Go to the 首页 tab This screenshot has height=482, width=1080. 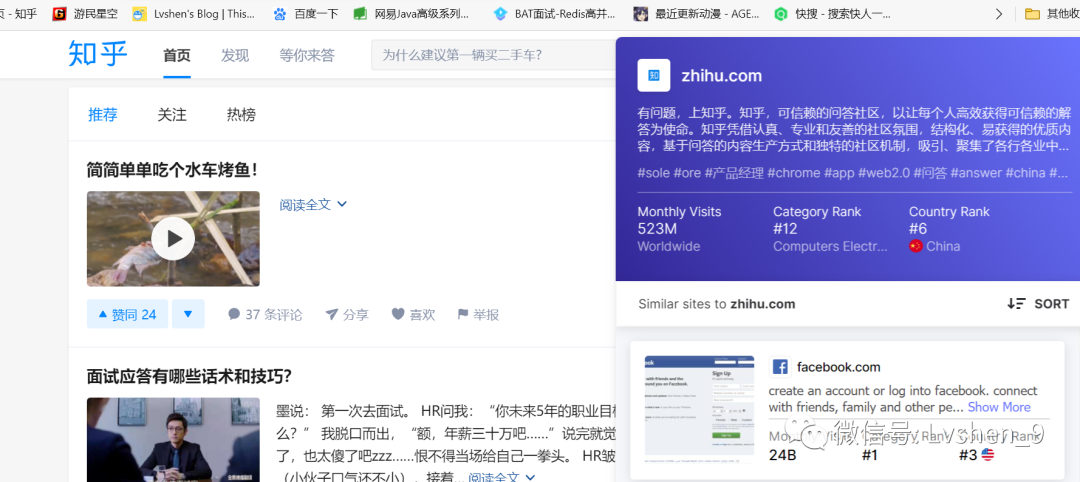pos(177,56)
